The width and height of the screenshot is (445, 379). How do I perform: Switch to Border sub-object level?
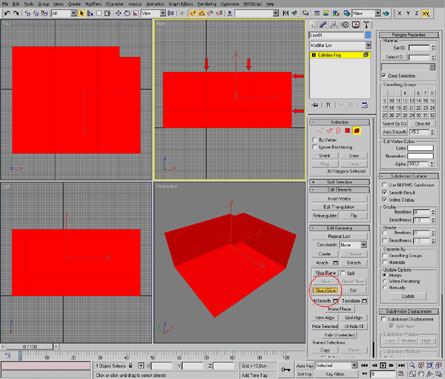338,131
